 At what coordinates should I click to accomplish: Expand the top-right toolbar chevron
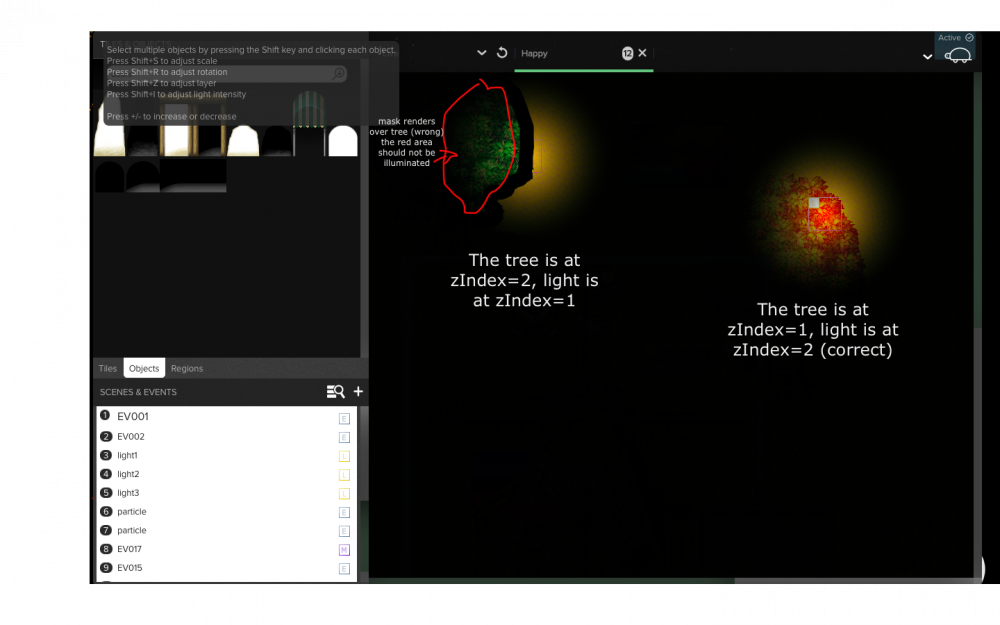[927, 57]
